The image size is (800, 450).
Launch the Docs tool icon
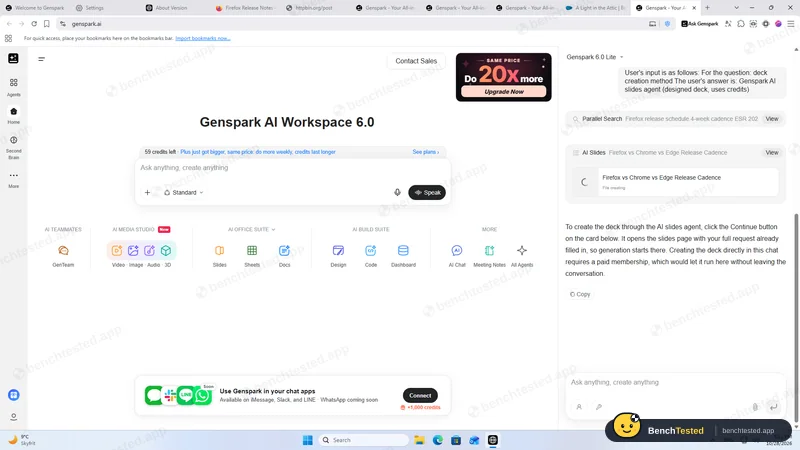coord(284,251)
